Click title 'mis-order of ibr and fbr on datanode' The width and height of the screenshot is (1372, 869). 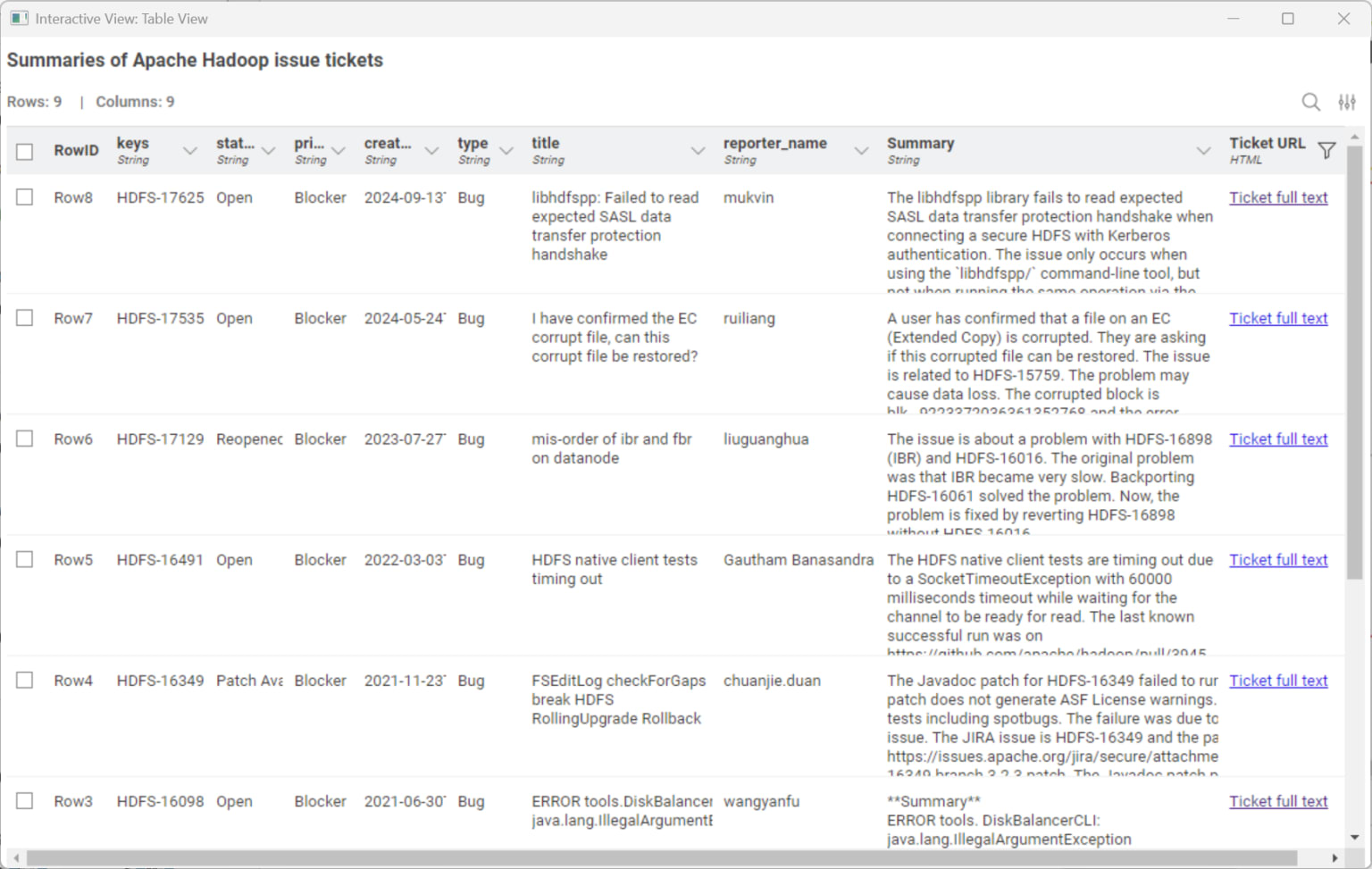[612, 448]
